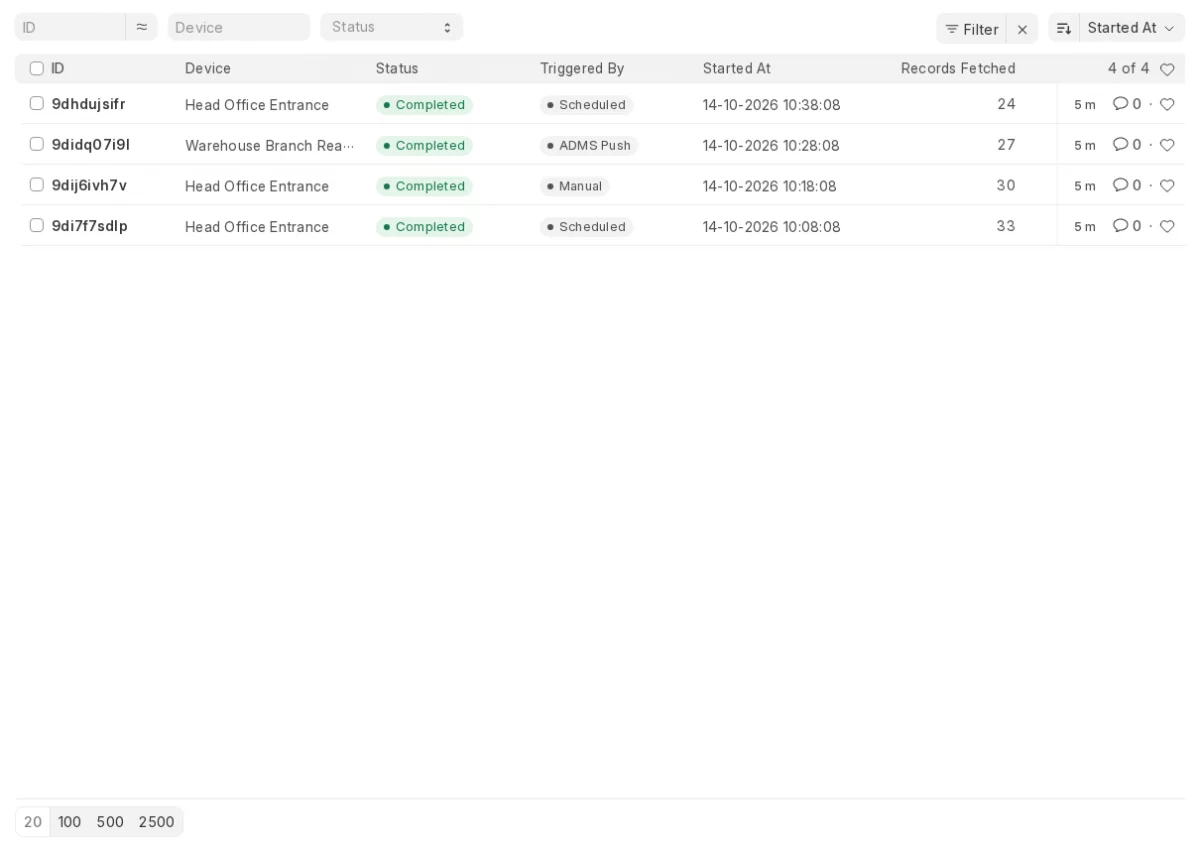The image size is (1200, 844).
Task: Click the Triggered By column header
Action: [x=582, y=69]
